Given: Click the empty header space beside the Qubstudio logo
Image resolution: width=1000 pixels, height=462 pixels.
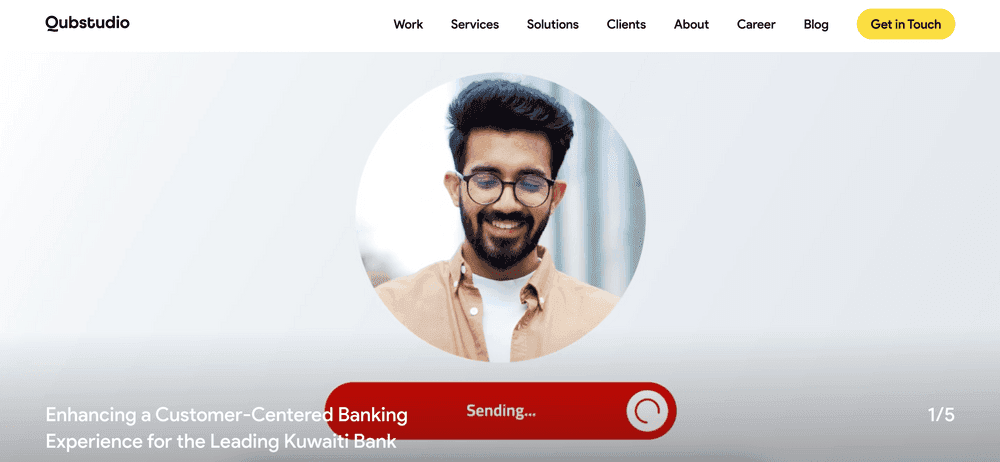Looking at the screenshot, I should point(255,24).
